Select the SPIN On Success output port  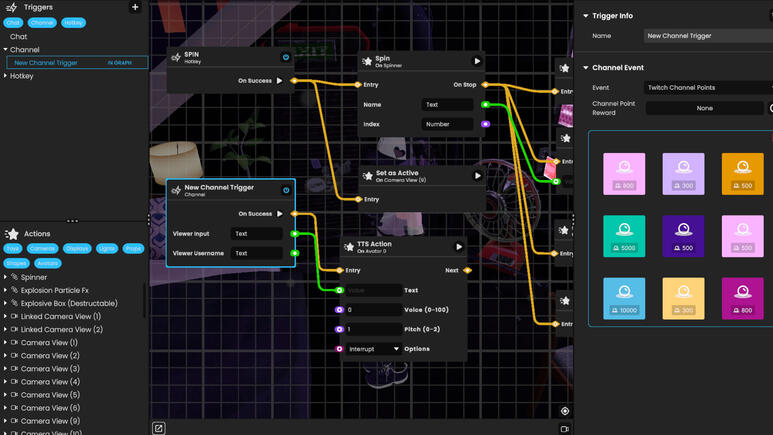[x=294, y=80]
